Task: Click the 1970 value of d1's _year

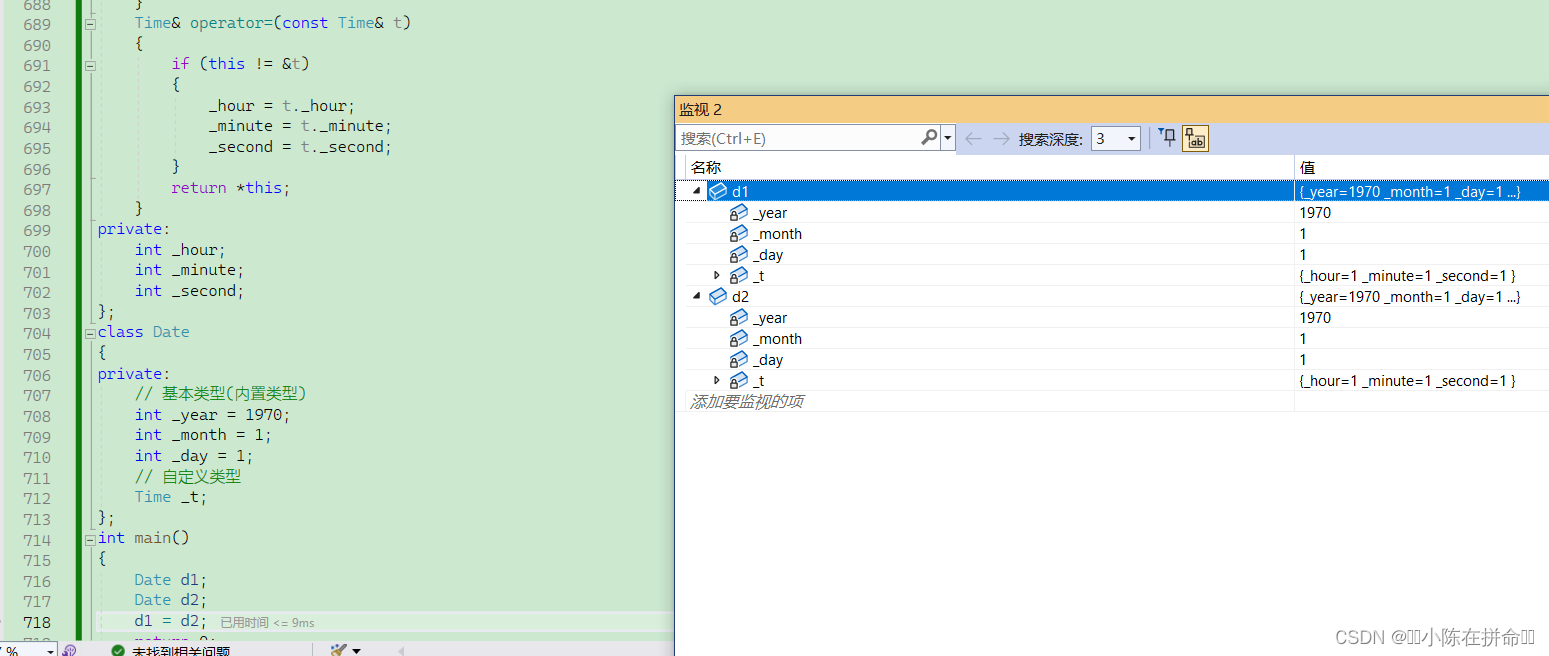Action: [x=1315, y=212]
